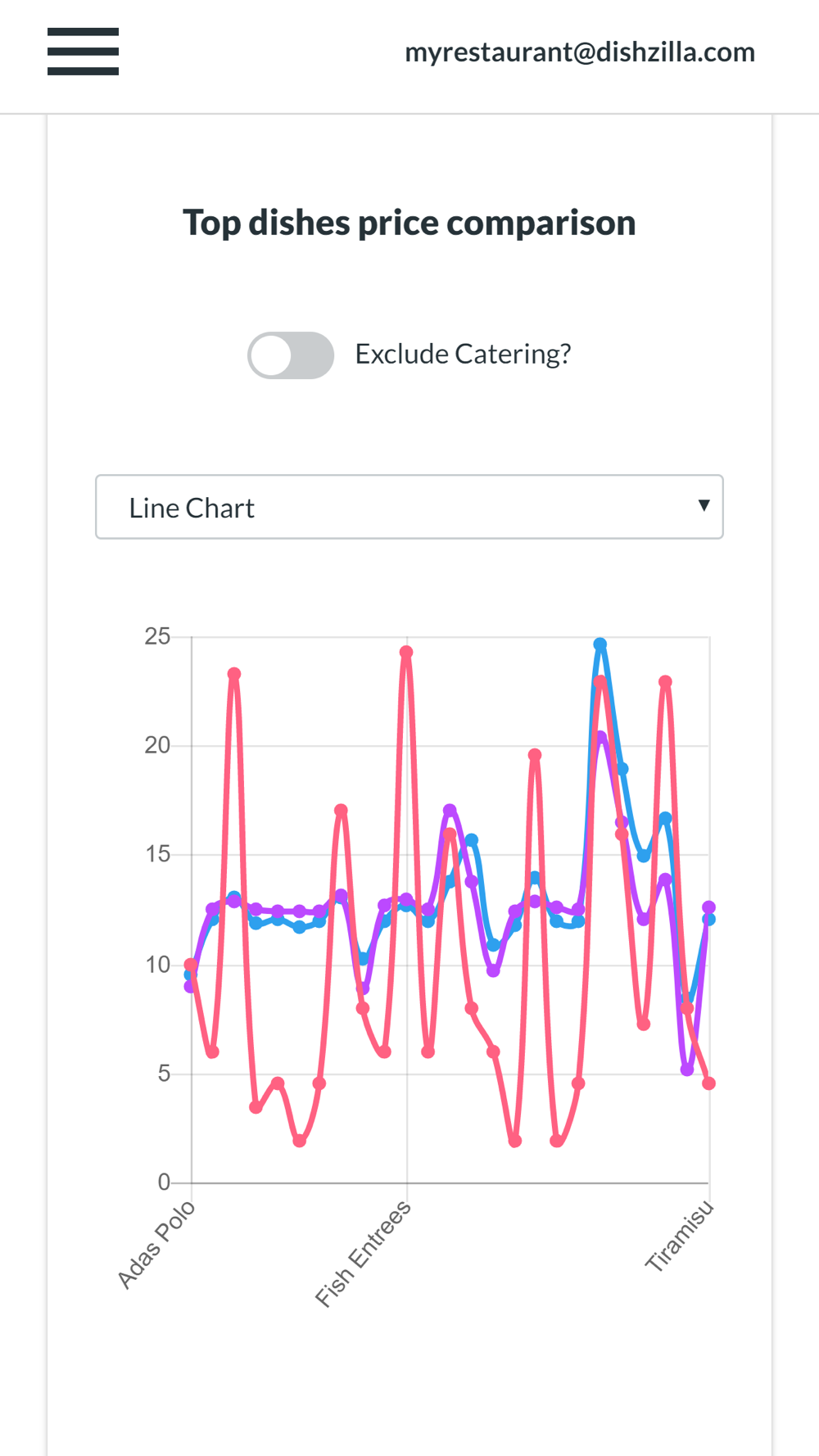
Task: Click the first red data point at 10
Action: click(x=191, y=965)
